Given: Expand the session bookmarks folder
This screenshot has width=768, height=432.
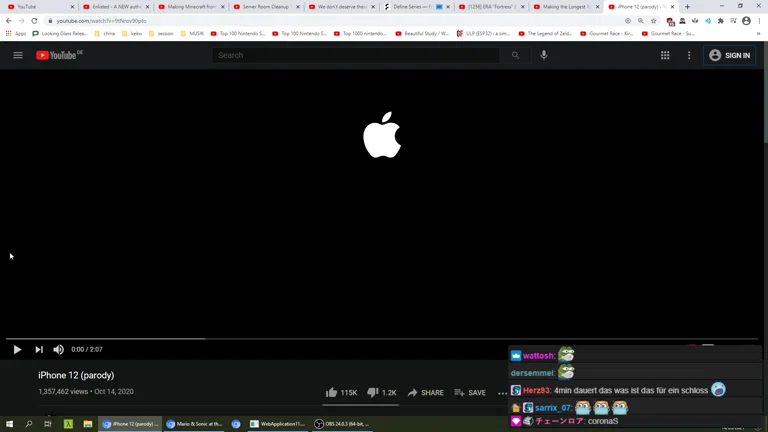Looking at the screenshot, I should pyautogui.click(x=161, y=34).
